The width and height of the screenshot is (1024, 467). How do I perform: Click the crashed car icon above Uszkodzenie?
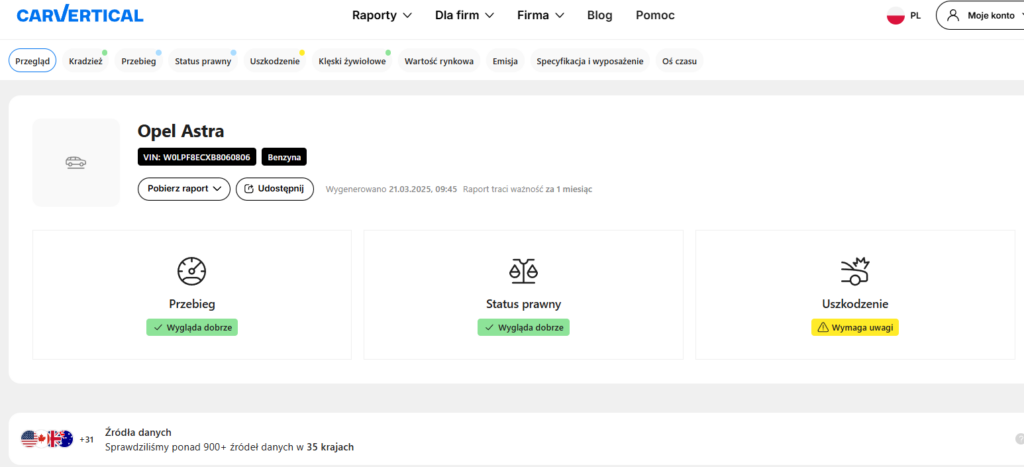coord(854,271)
